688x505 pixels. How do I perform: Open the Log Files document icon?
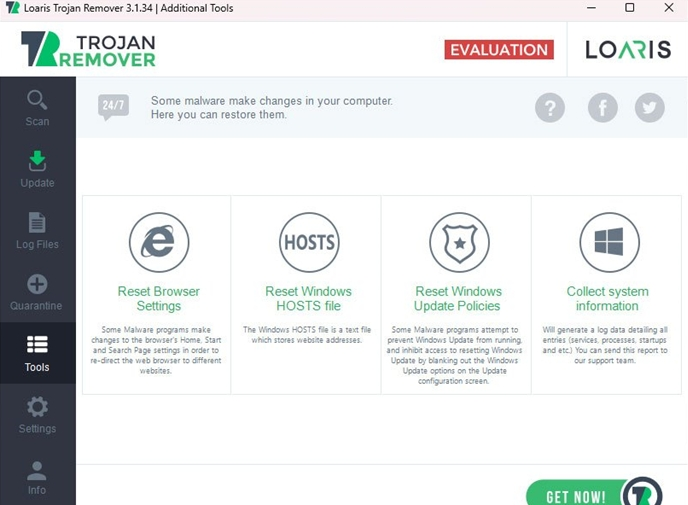coord(37,222)
